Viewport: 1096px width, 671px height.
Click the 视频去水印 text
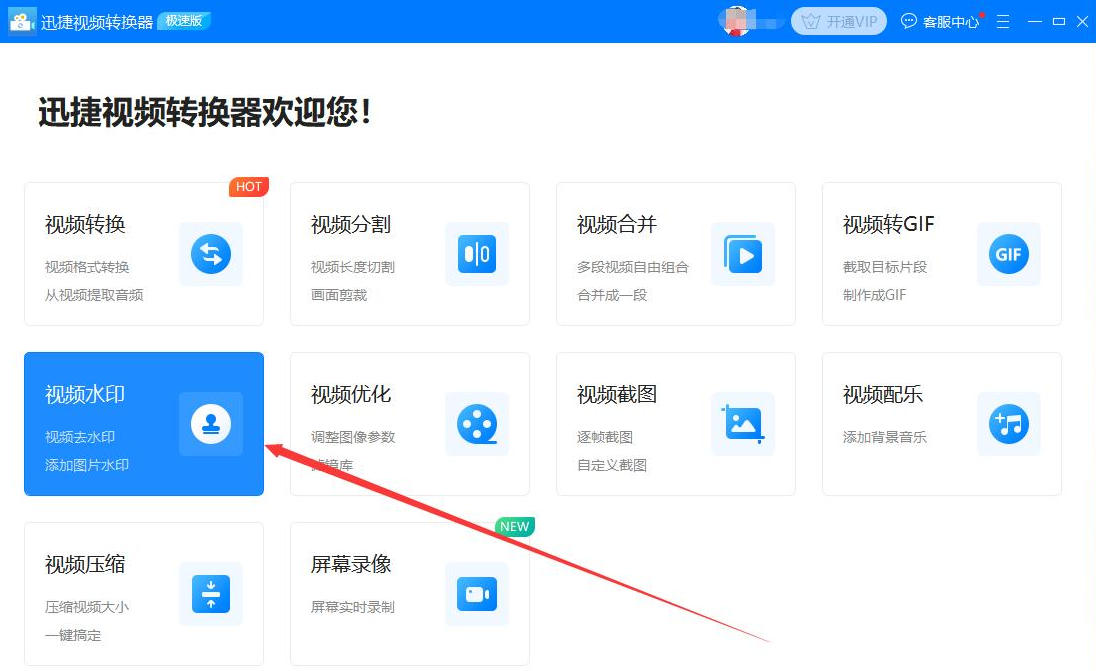click(x=80, y=437)
